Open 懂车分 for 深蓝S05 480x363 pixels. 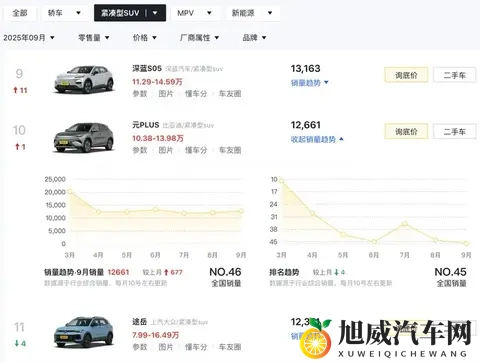tap(196, 94)
